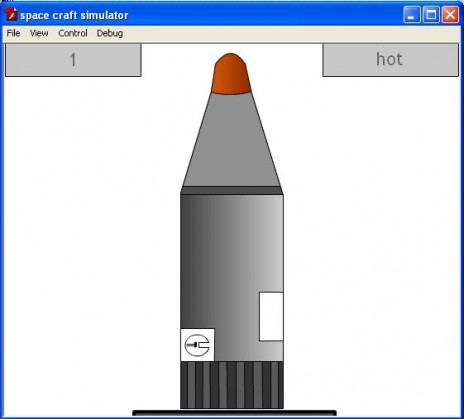Open the Control menu
The width and height of the screenshot is (464, 419).
(x=73, y=33)
